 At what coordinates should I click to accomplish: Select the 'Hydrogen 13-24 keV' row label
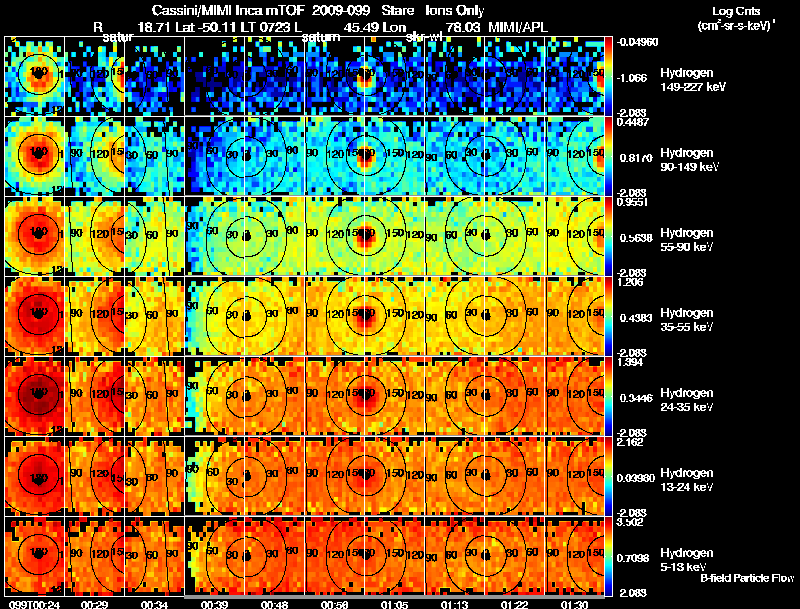(x=687, y=480)
